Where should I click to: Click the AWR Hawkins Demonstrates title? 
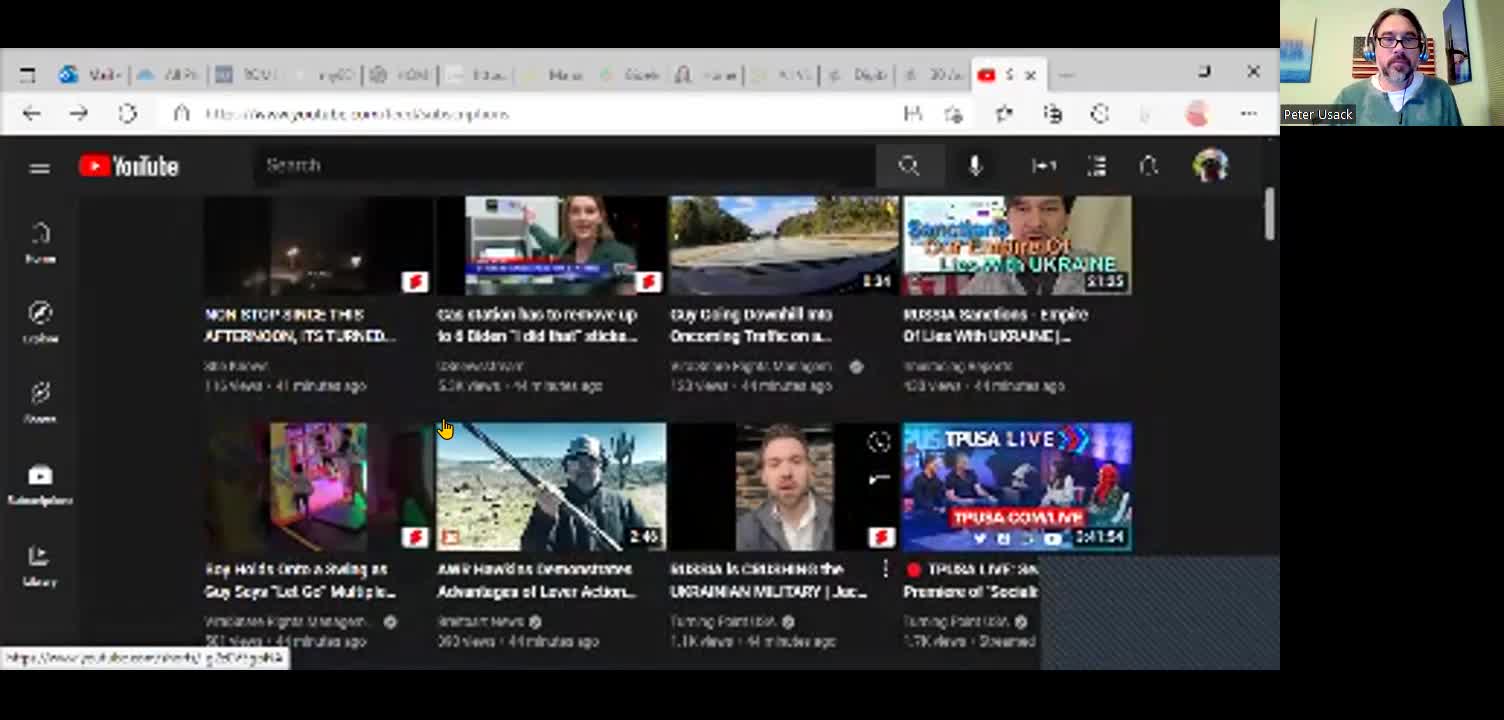[537, 580]
